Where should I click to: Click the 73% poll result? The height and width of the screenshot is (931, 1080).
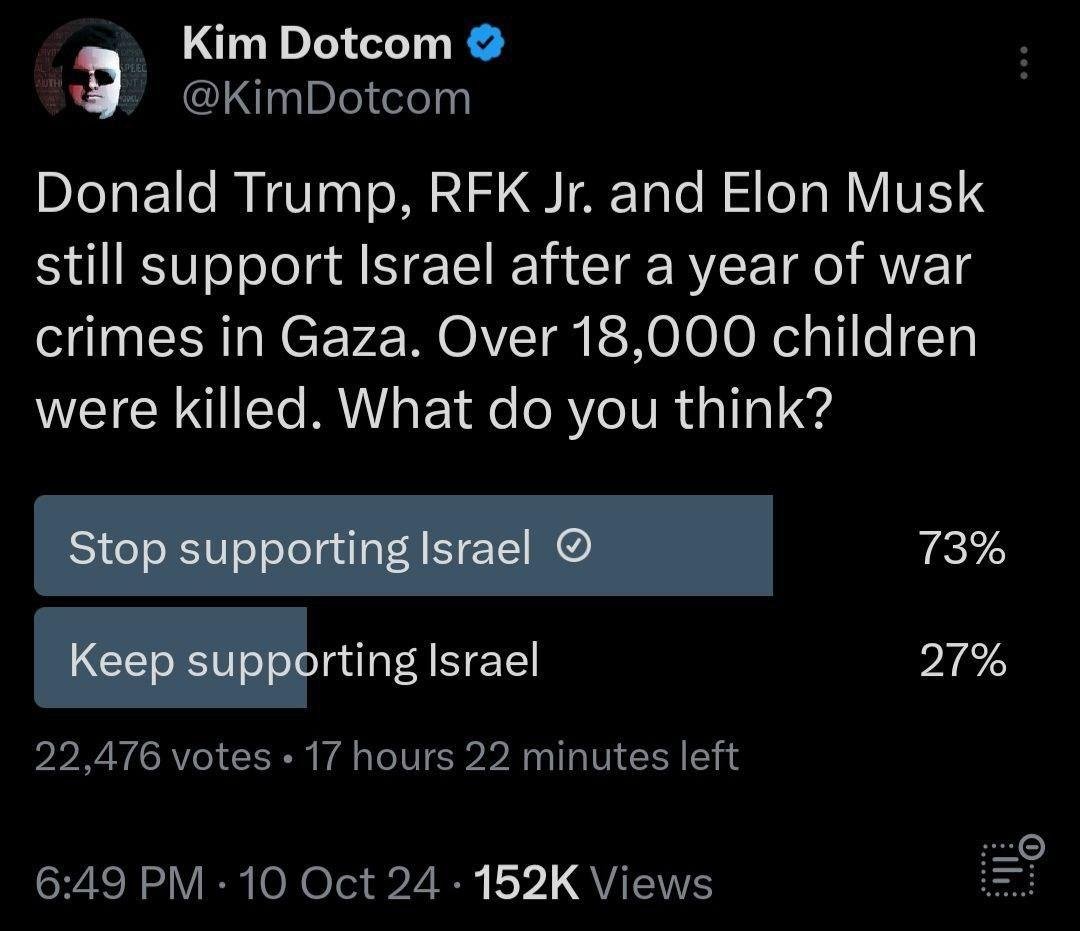(x=962, y=548)
